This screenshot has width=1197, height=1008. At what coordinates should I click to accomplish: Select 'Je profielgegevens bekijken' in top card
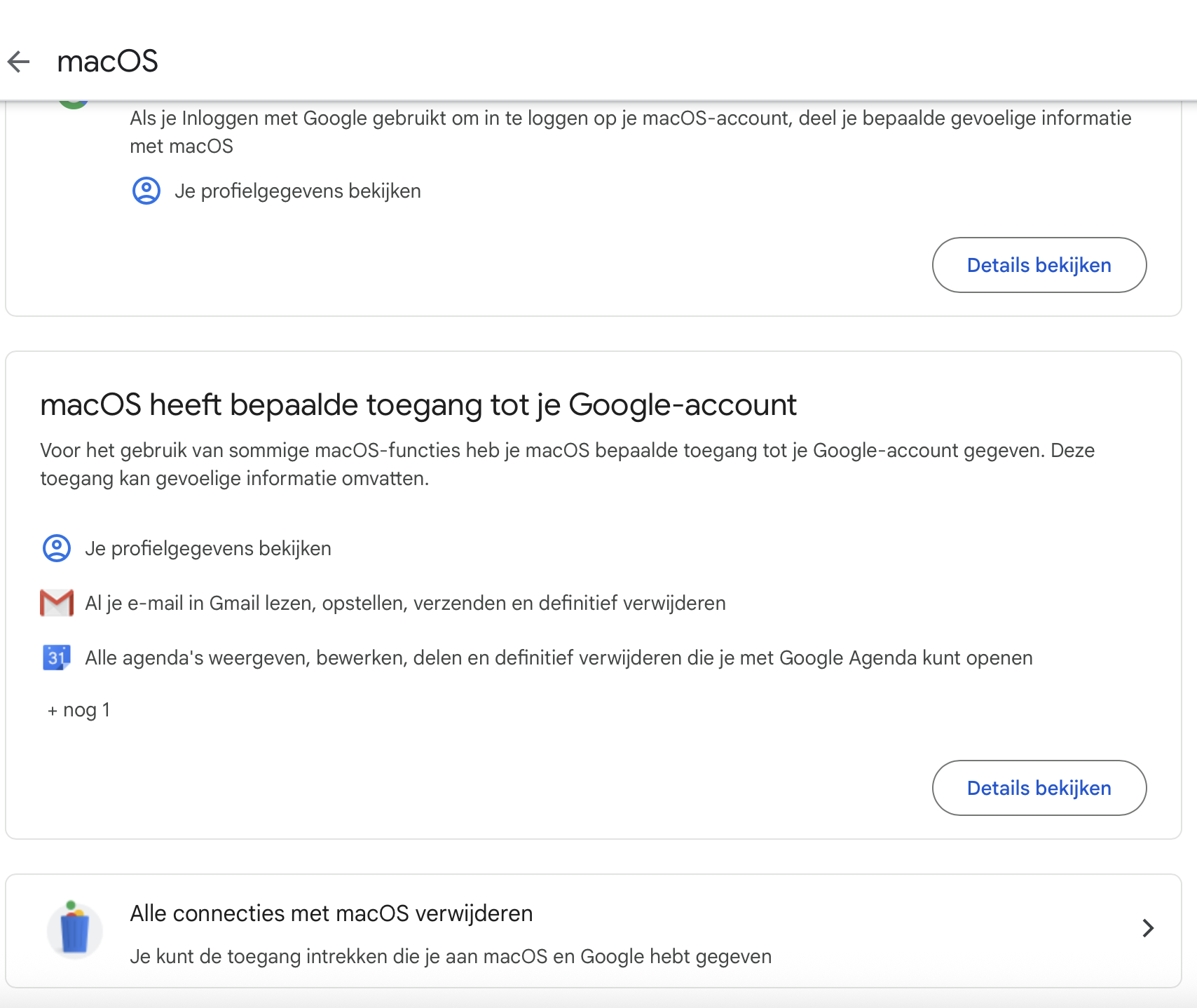click(x=298, y=191)
